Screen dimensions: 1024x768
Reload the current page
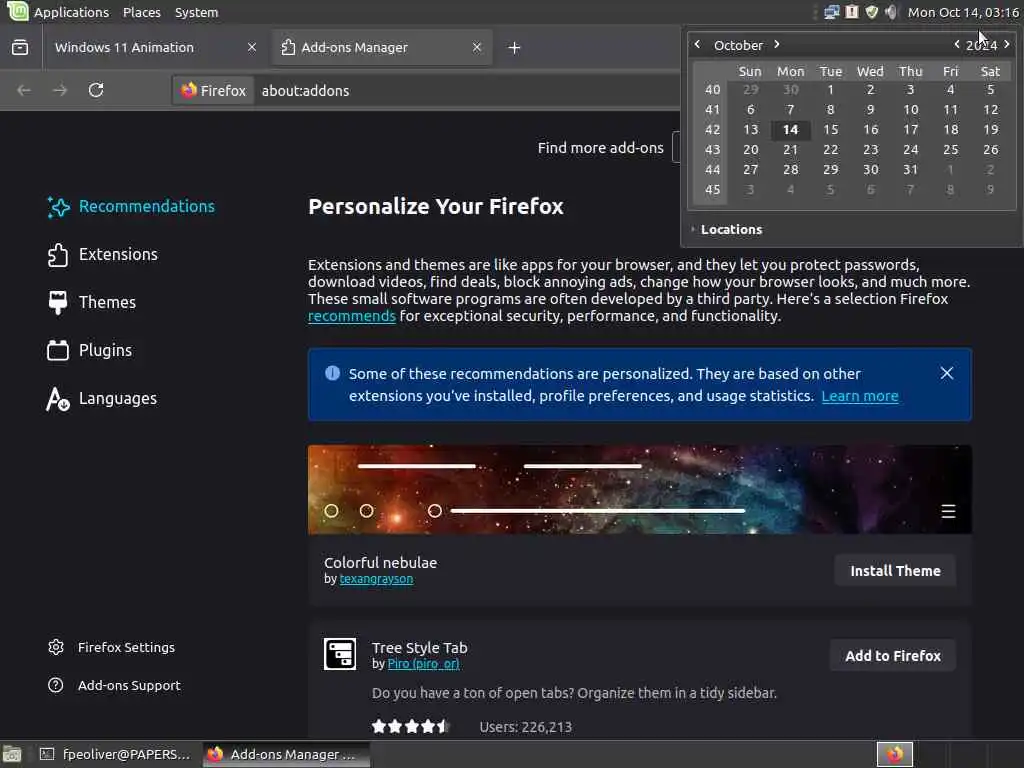click(96, 90)
